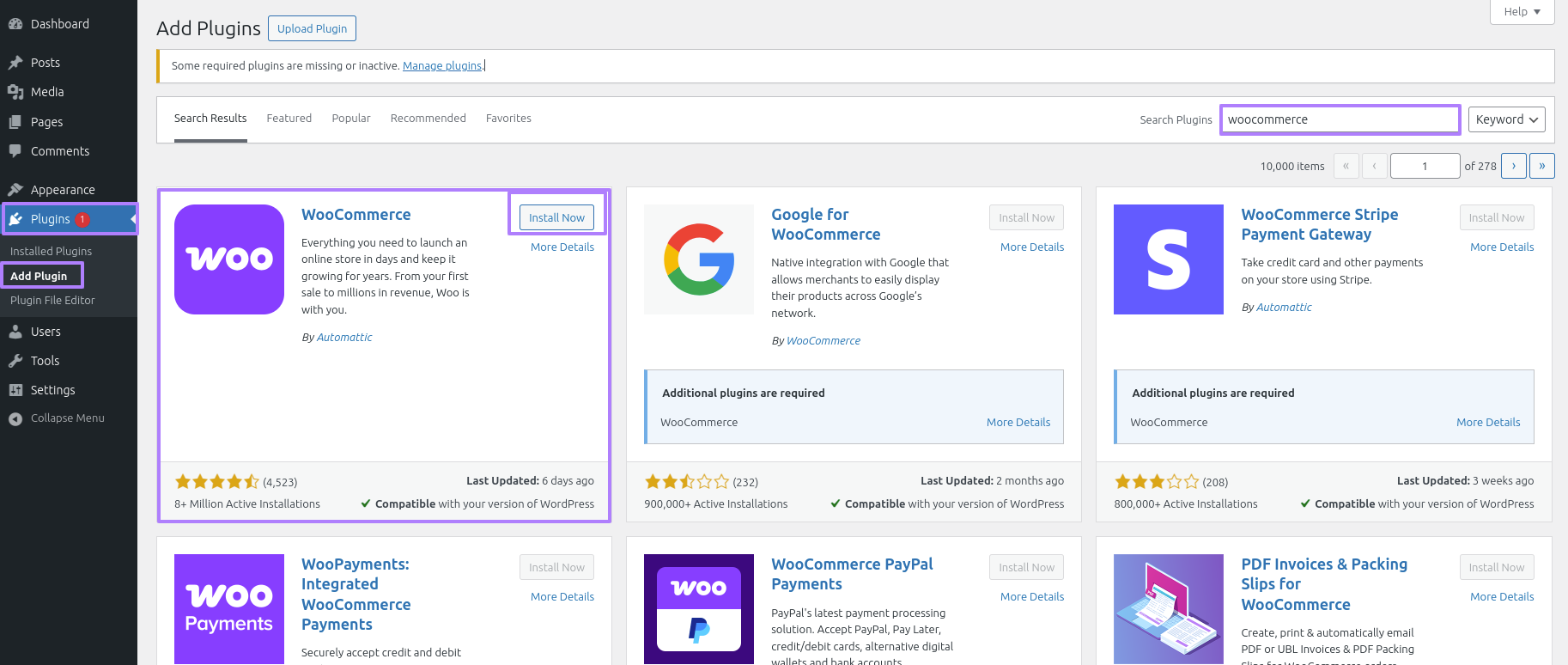Switch to the Recommended tab

click(x=428, y=119)
